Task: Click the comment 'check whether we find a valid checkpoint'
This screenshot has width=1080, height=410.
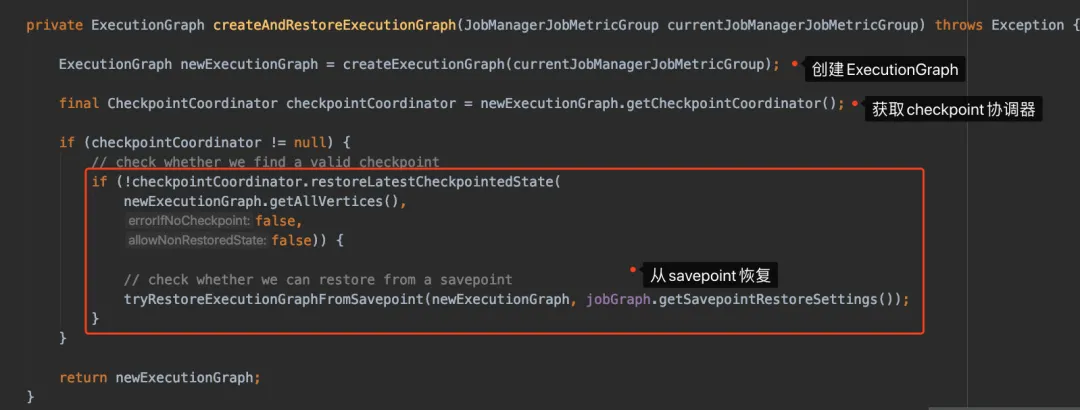Action: point(265,163)
